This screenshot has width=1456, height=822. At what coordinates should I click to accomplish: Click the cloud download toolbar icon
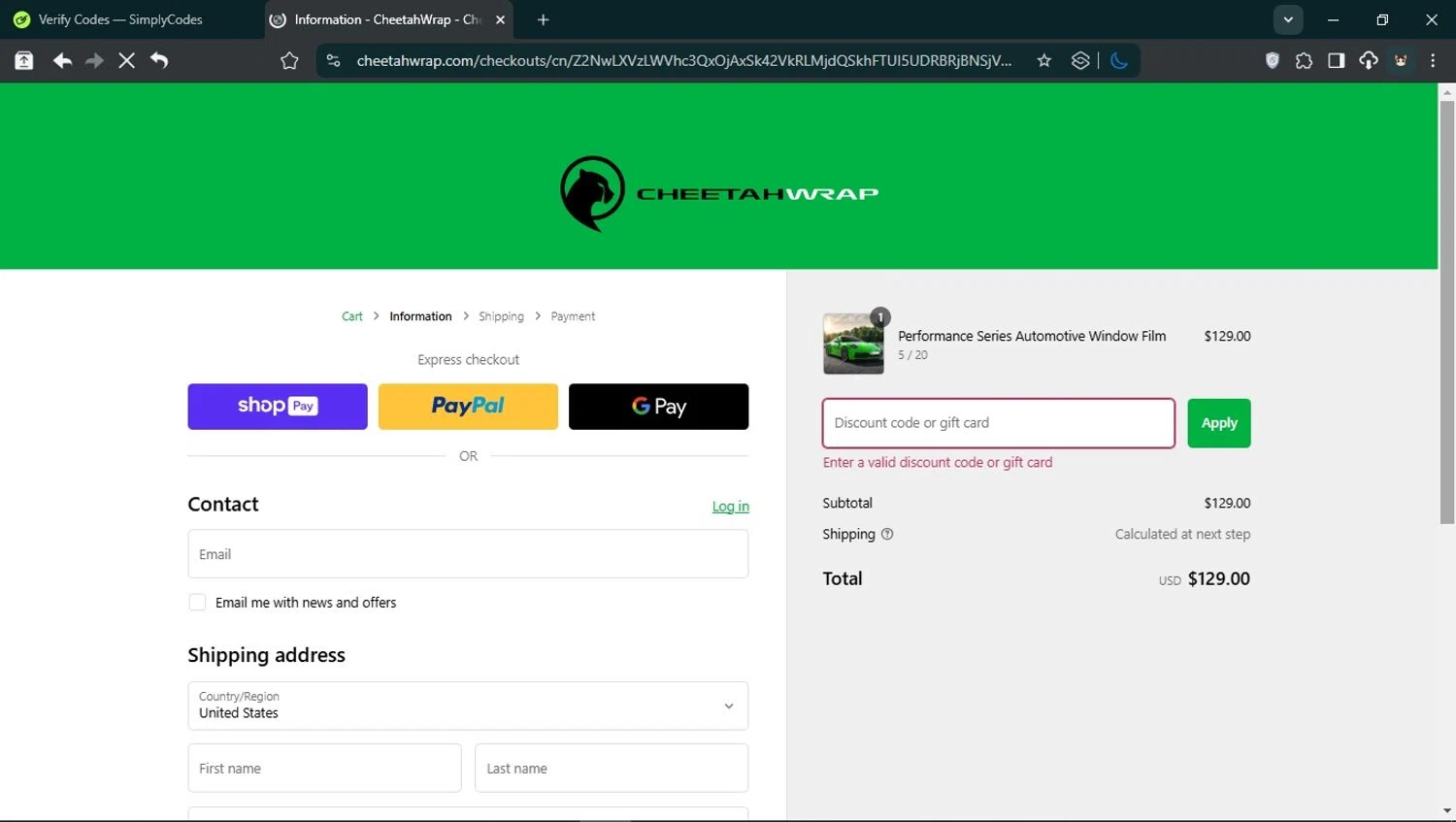click(1369, 61)
